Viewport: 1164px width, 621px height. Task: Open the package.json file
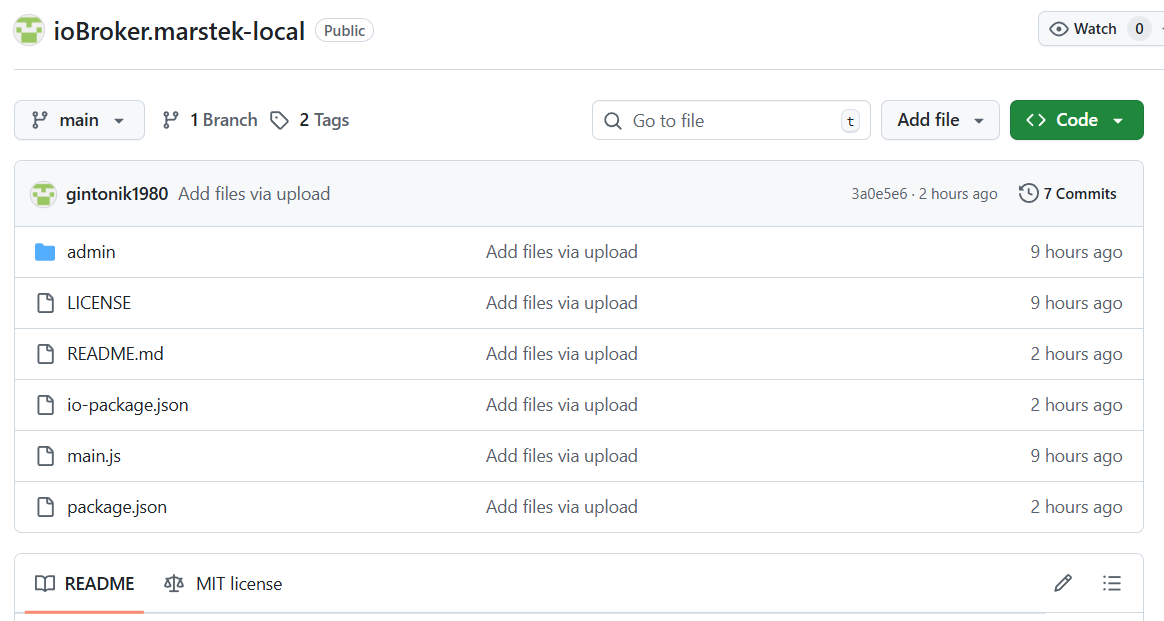(x=117, y=507)
